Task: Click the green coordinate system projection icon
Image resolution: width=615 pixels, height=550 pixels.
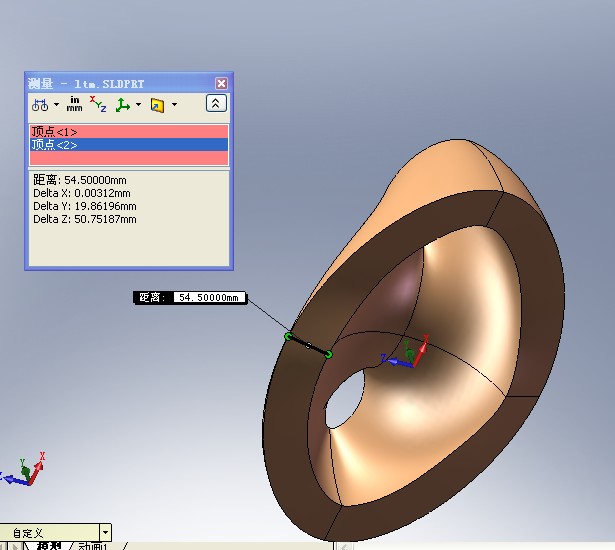Action: click(x=123, y=105)
